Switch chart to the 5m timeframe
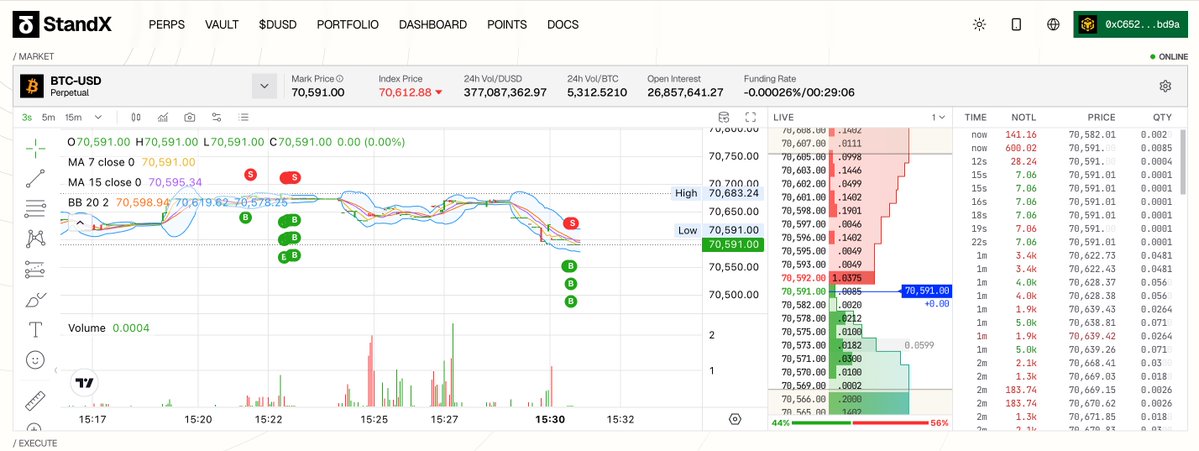 [49, 117]
